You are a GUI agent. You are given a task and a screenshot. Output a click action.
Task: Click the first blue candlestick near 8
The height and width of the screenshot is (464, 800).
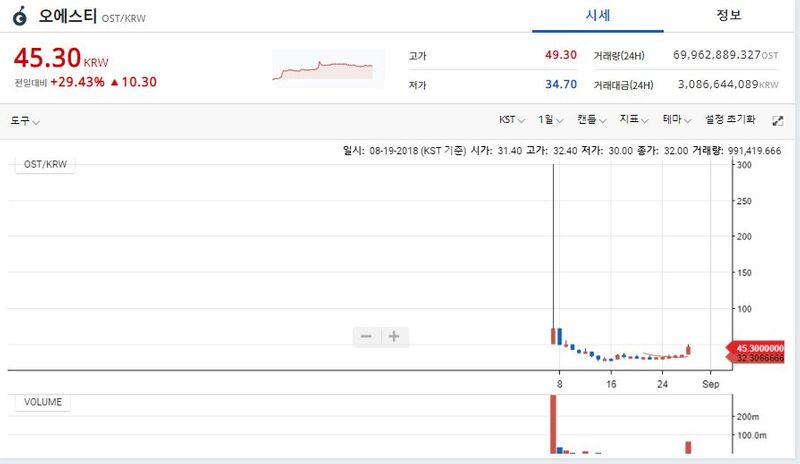[560, 335]
